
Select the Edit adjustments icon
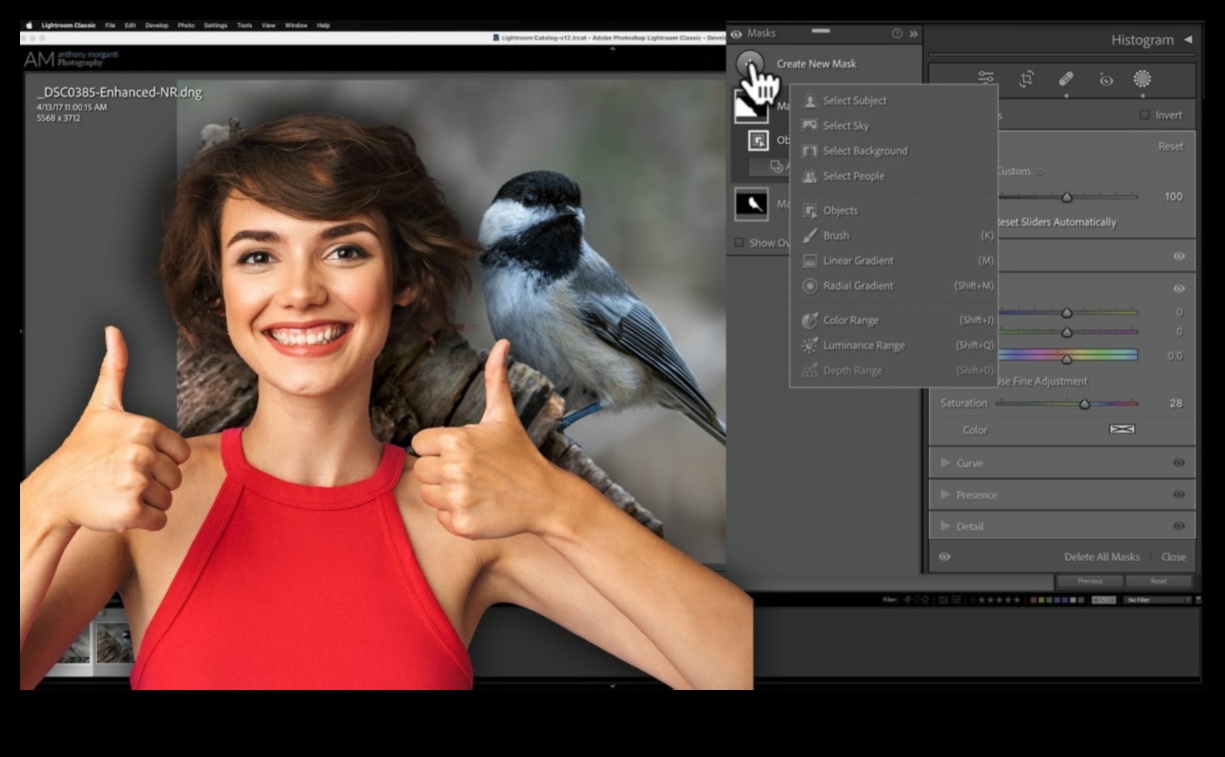986,80
